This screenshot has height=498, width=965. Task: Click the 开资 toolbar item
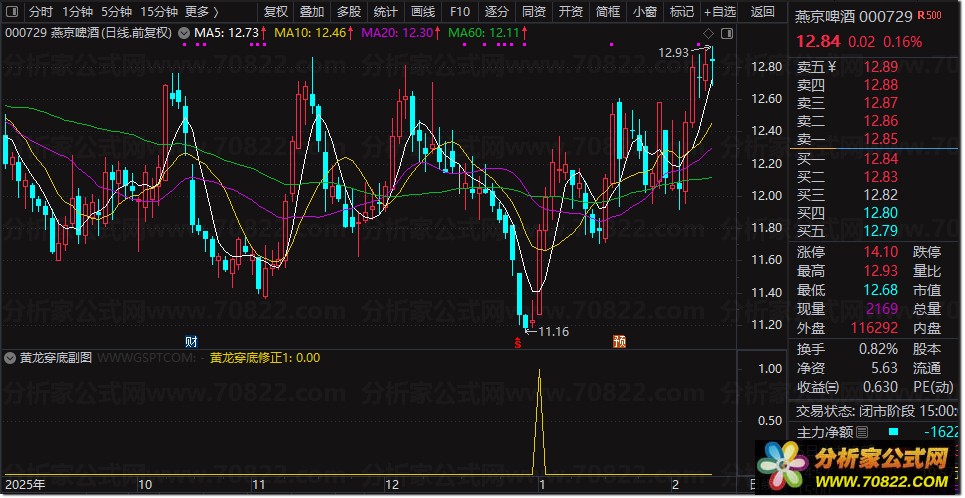571,12
